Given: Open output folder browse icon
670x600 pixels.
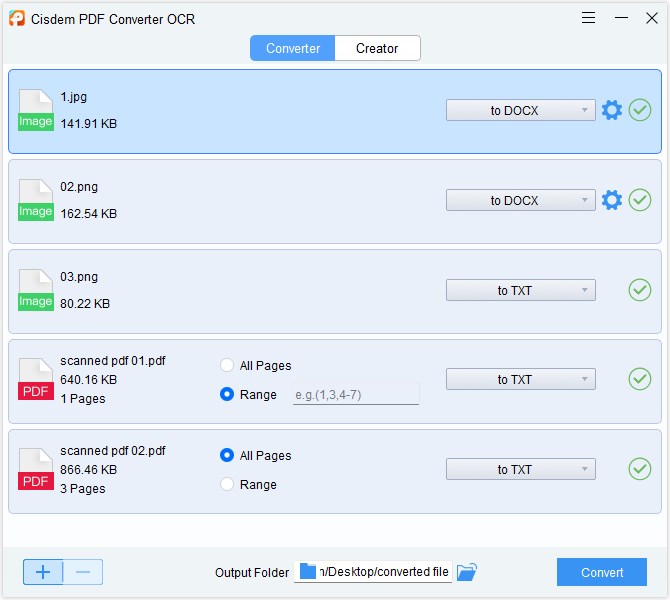Looking at the screenshot, I should point(467,572).
